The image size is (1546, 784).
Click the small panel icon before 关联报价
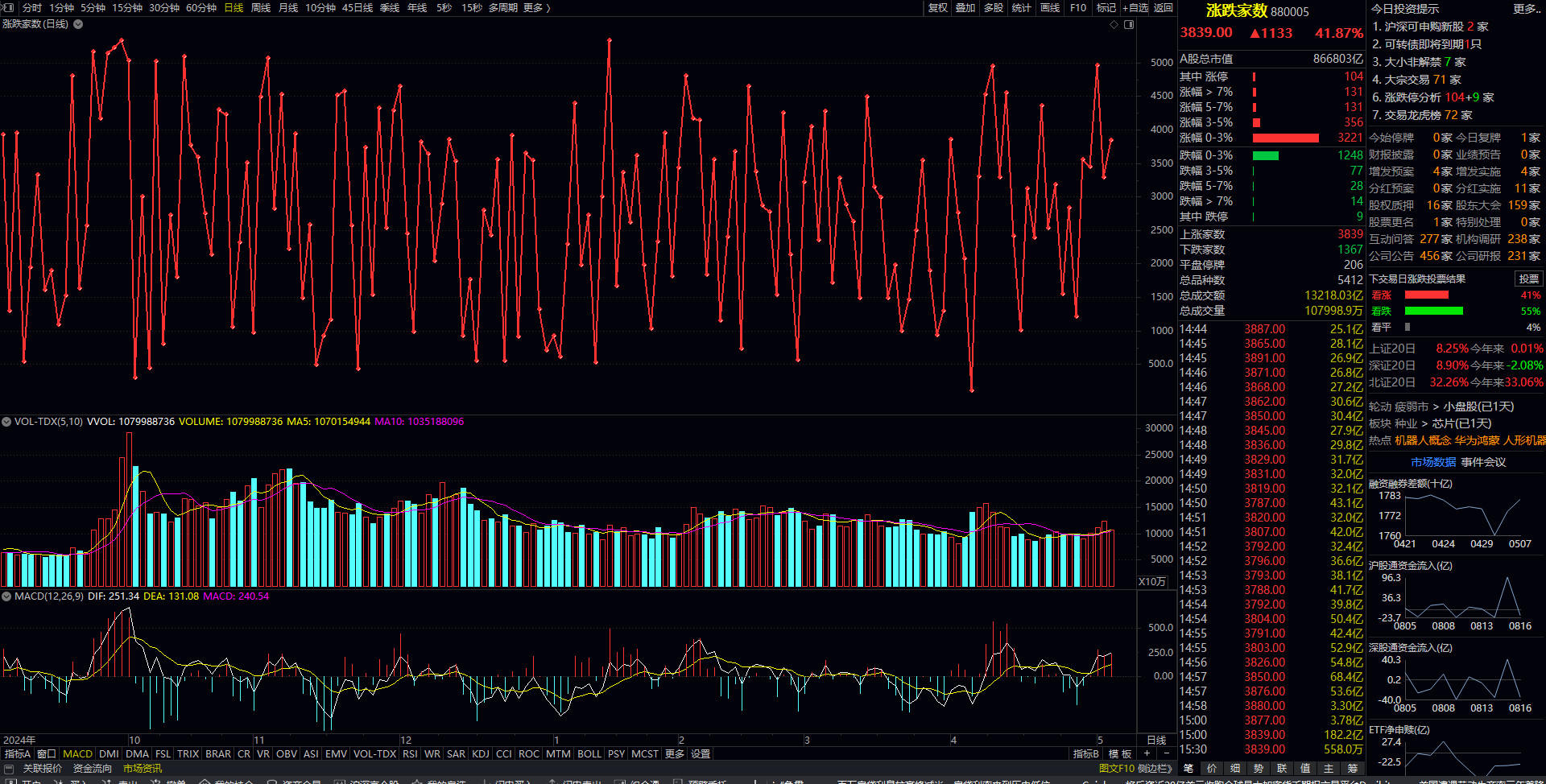(x=10, y=769)
